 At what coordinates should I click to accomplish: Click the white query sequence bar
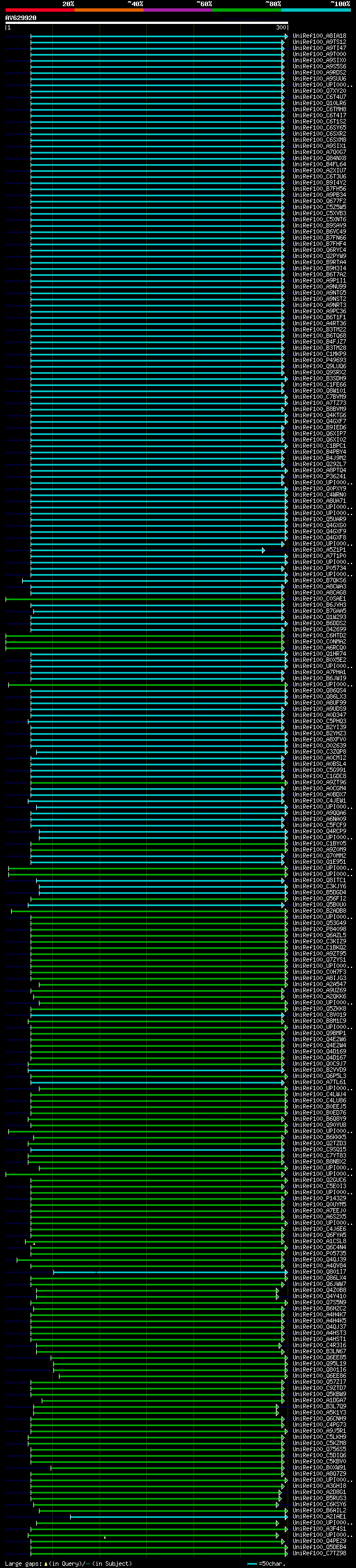[x=147, y=23]
